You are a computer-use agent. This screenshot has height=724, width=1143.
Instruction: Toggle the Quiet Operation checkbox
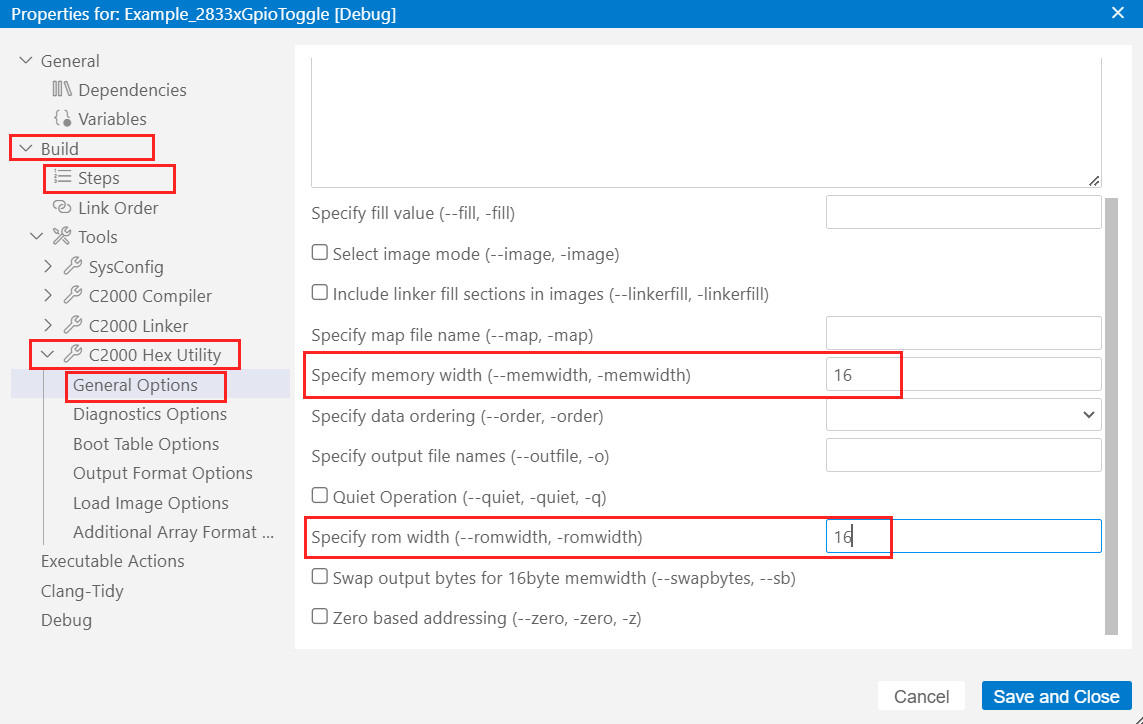pyautogui.click(x=319, y=496)
